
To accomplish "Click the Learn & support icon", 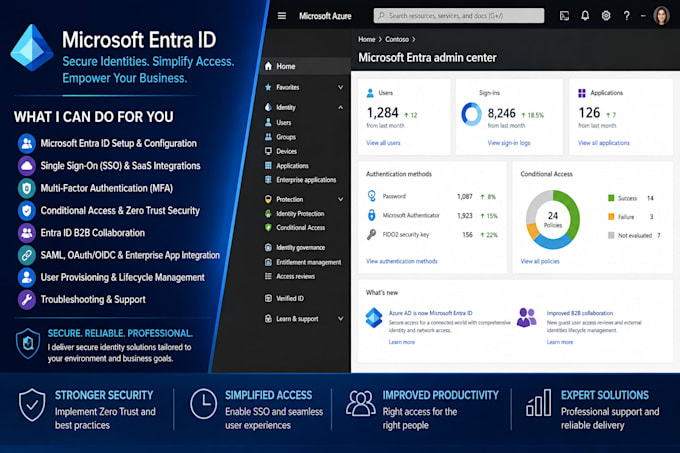I will 268,319.
